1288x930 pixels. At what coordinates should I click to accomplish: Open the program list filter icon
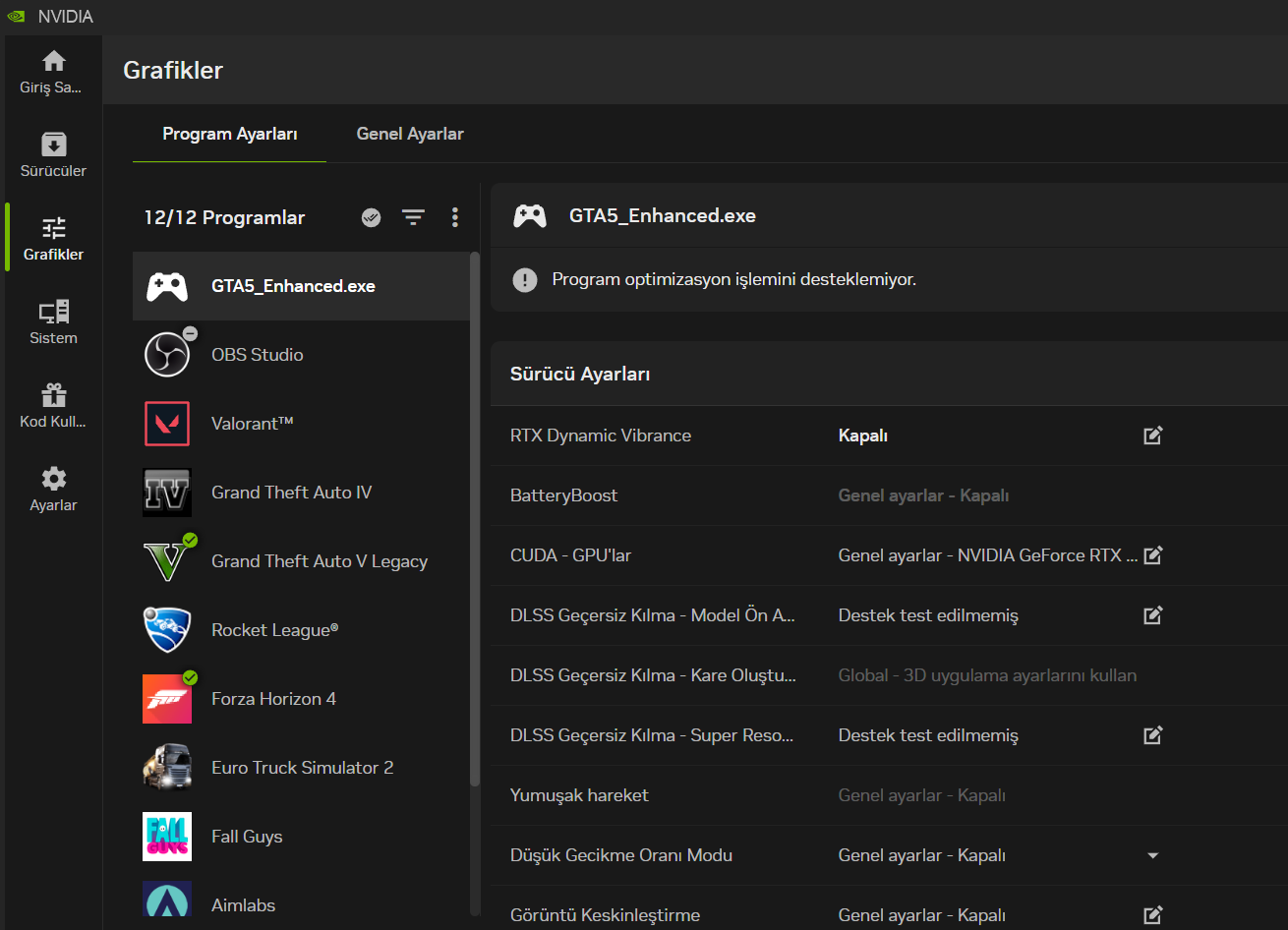[413, 217]
